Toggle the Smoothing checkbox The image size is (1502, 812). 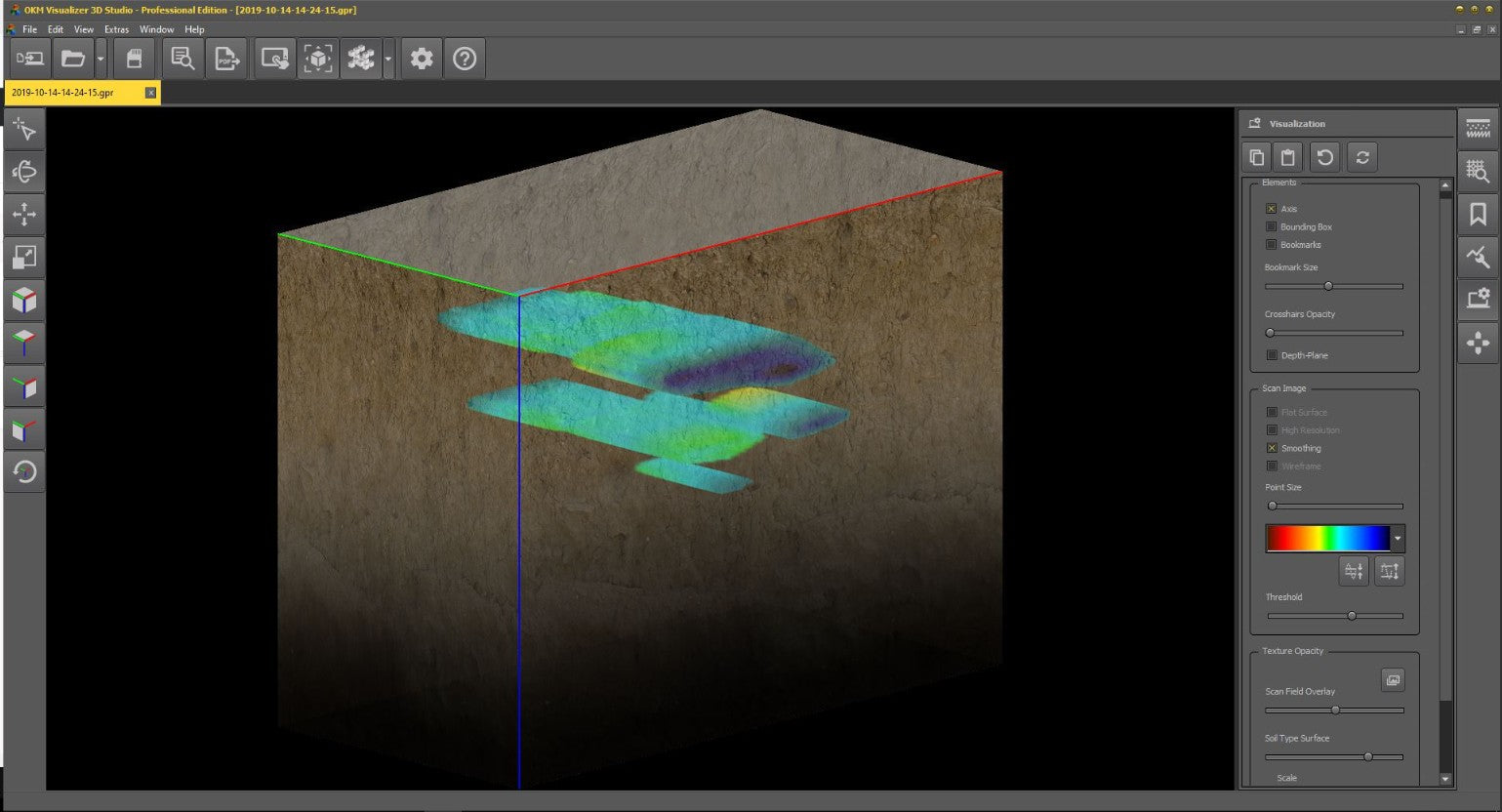pos(1272,448)
